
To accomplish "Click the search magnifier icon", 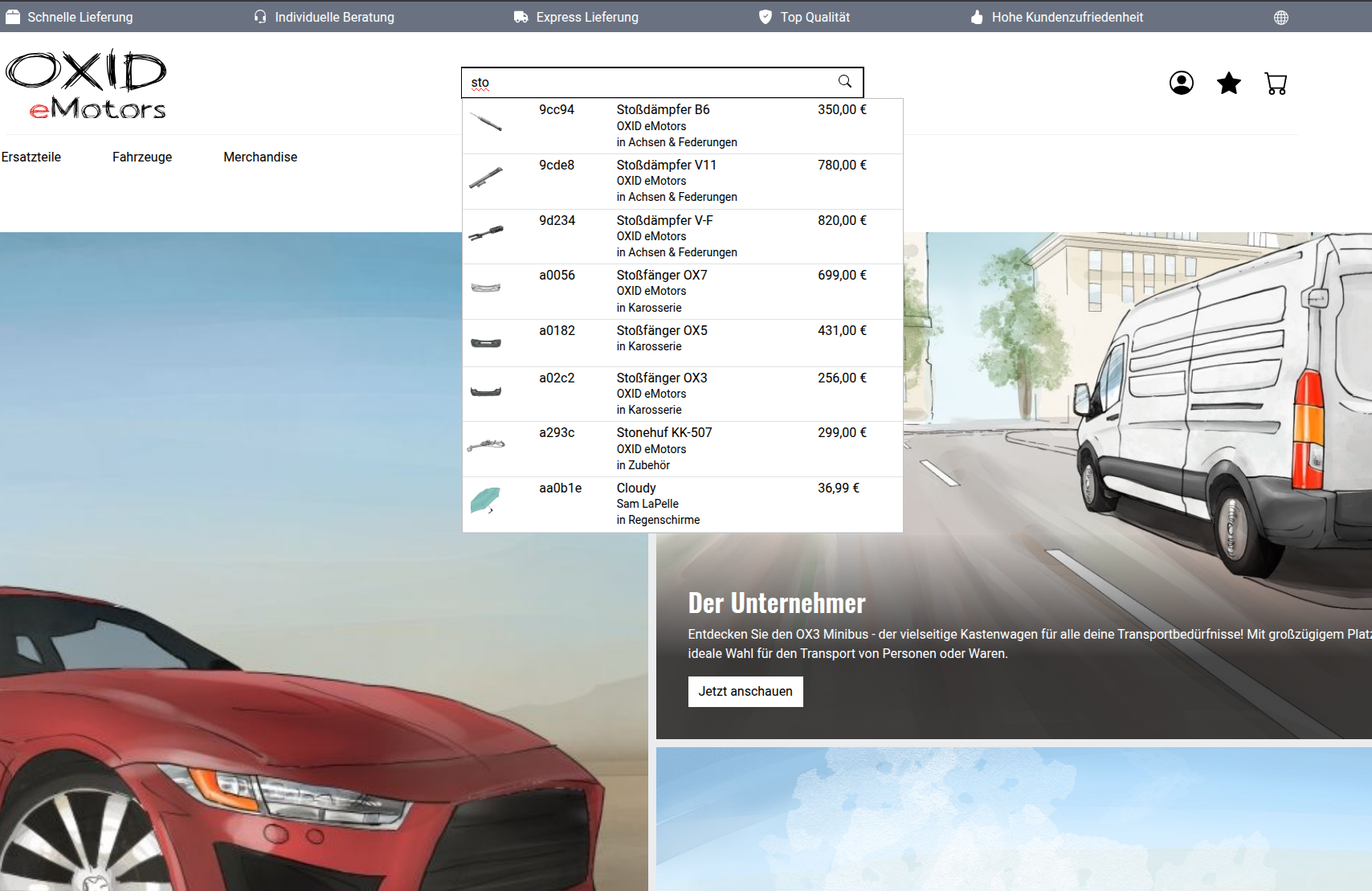I will coord(845,82).
